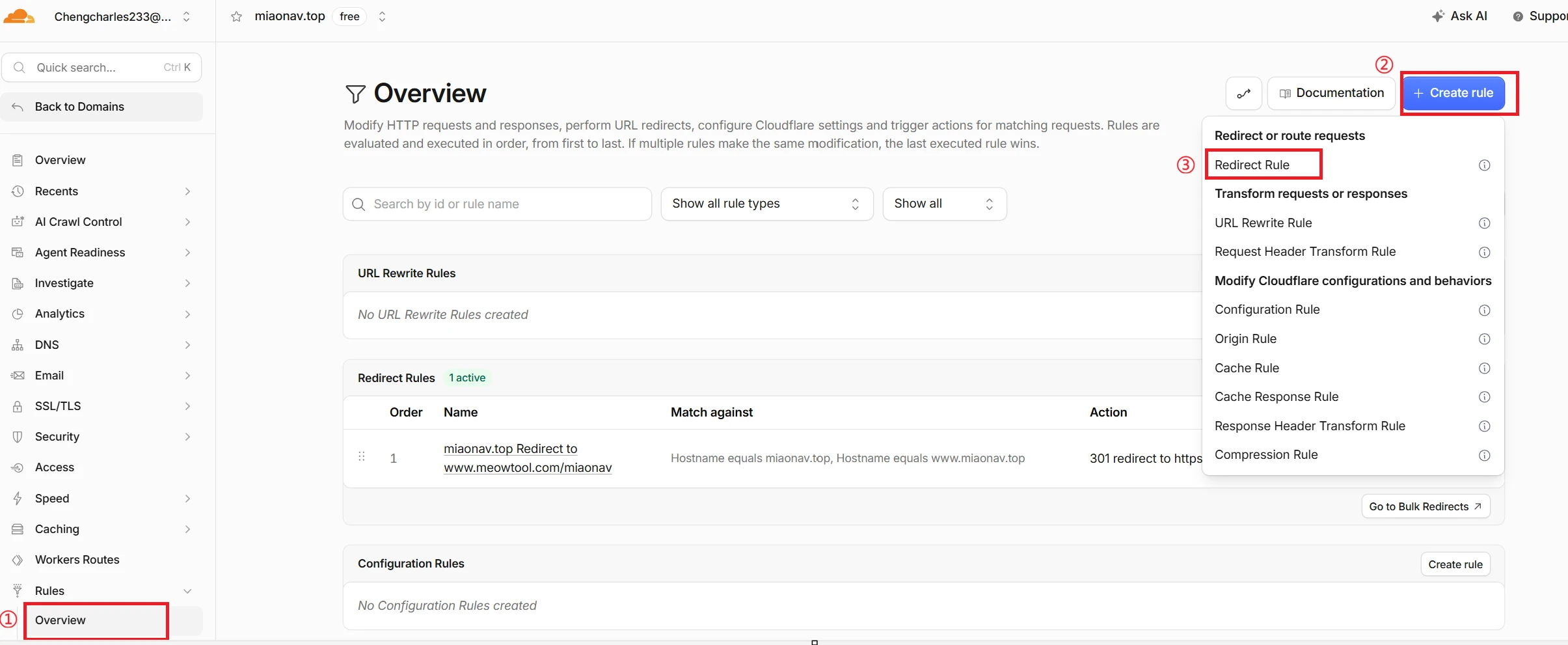Open Ask AI assistant
This screenshot has height=645, width=1568.
(x=1459, y=16)
